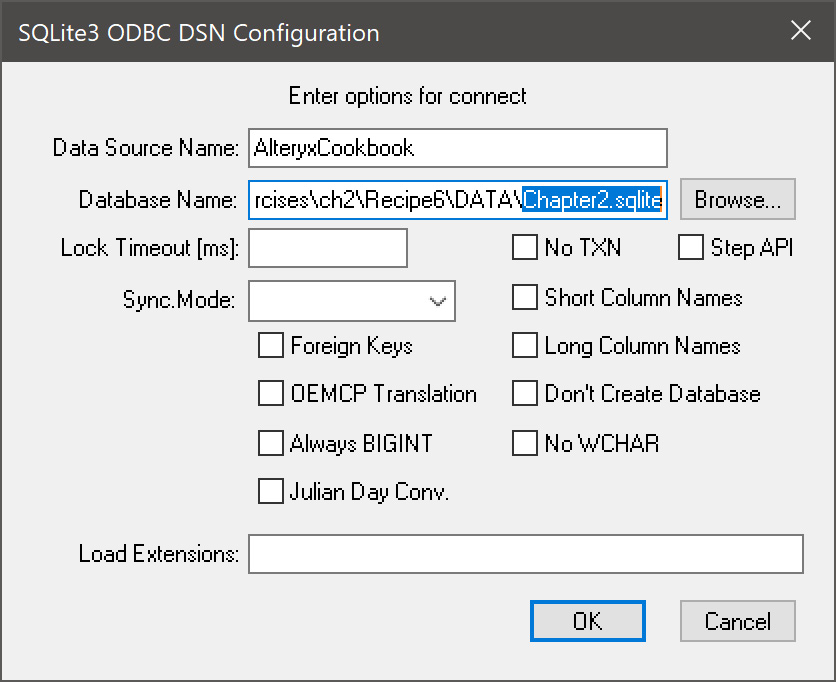Click the 'Database Name:' label

[158, 200]
